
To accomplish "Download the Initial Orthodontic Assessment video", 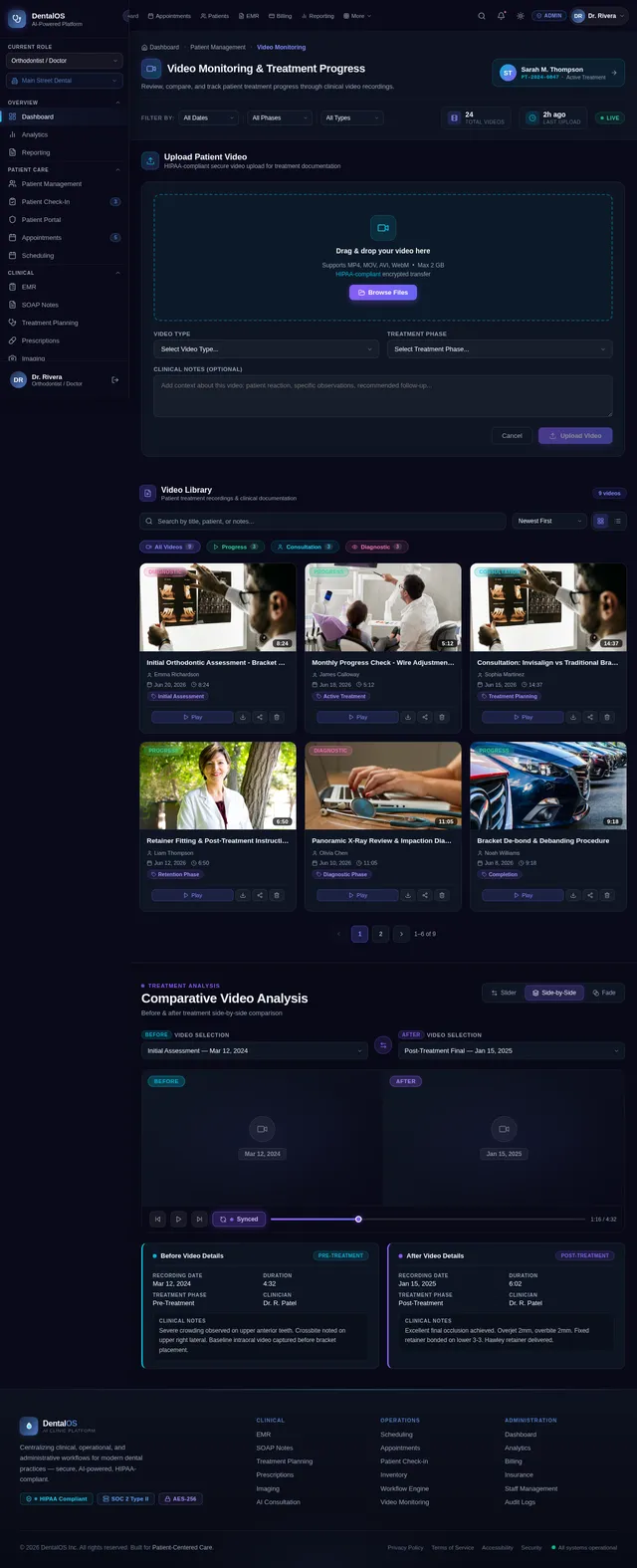I will point(243,717).
